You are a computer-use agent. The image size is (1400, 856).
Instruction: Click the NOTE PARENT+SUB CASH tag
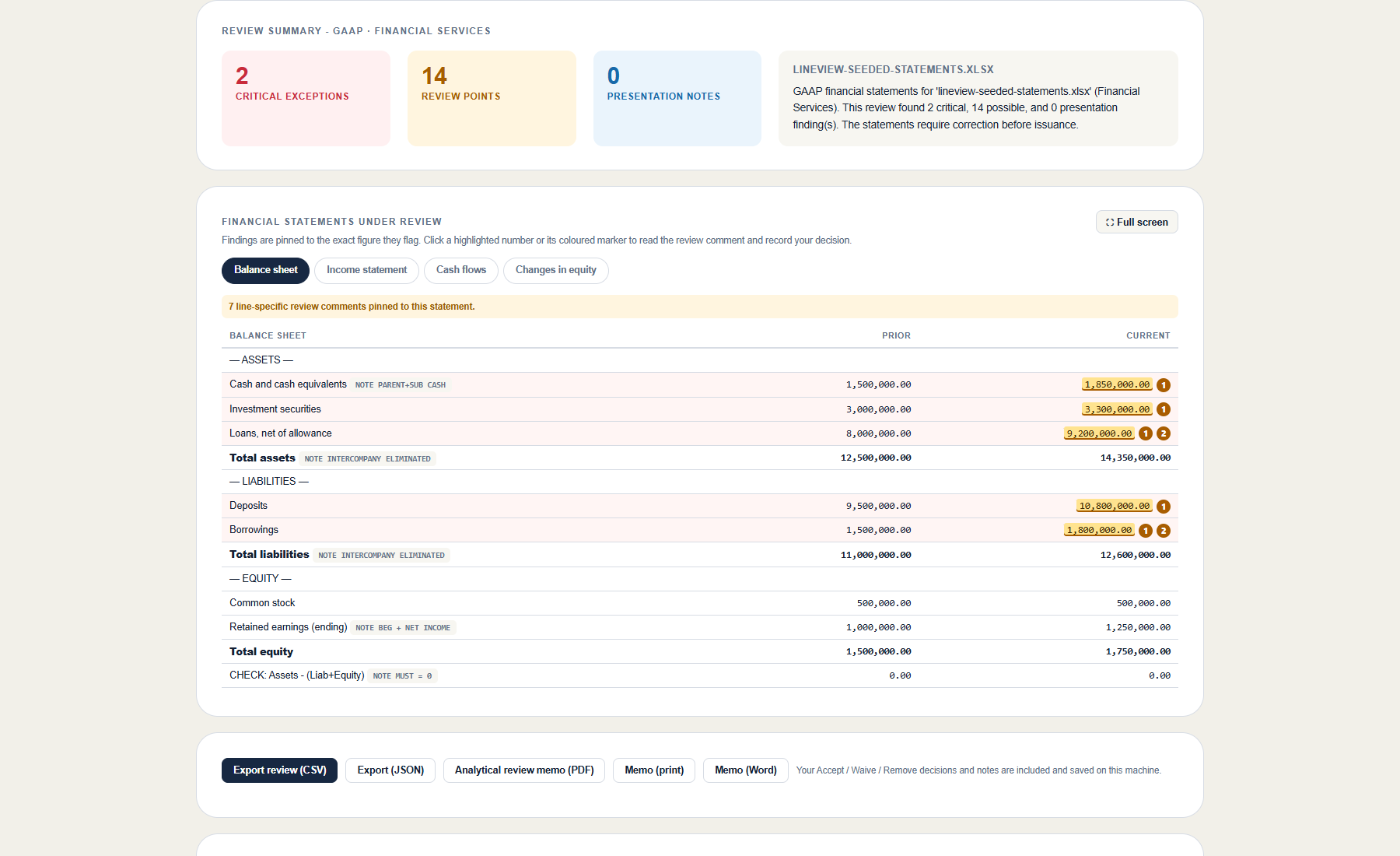[401, 385]
